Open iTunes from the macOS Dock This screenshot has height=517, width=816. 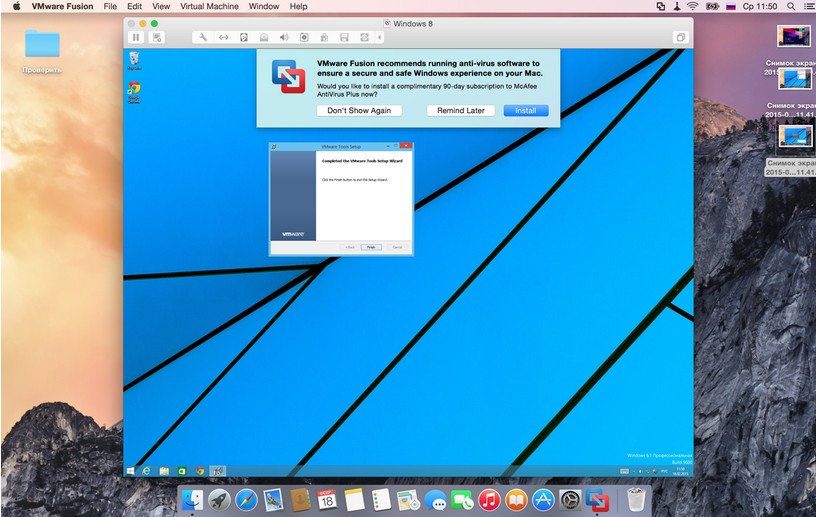(x=489, y=499)
